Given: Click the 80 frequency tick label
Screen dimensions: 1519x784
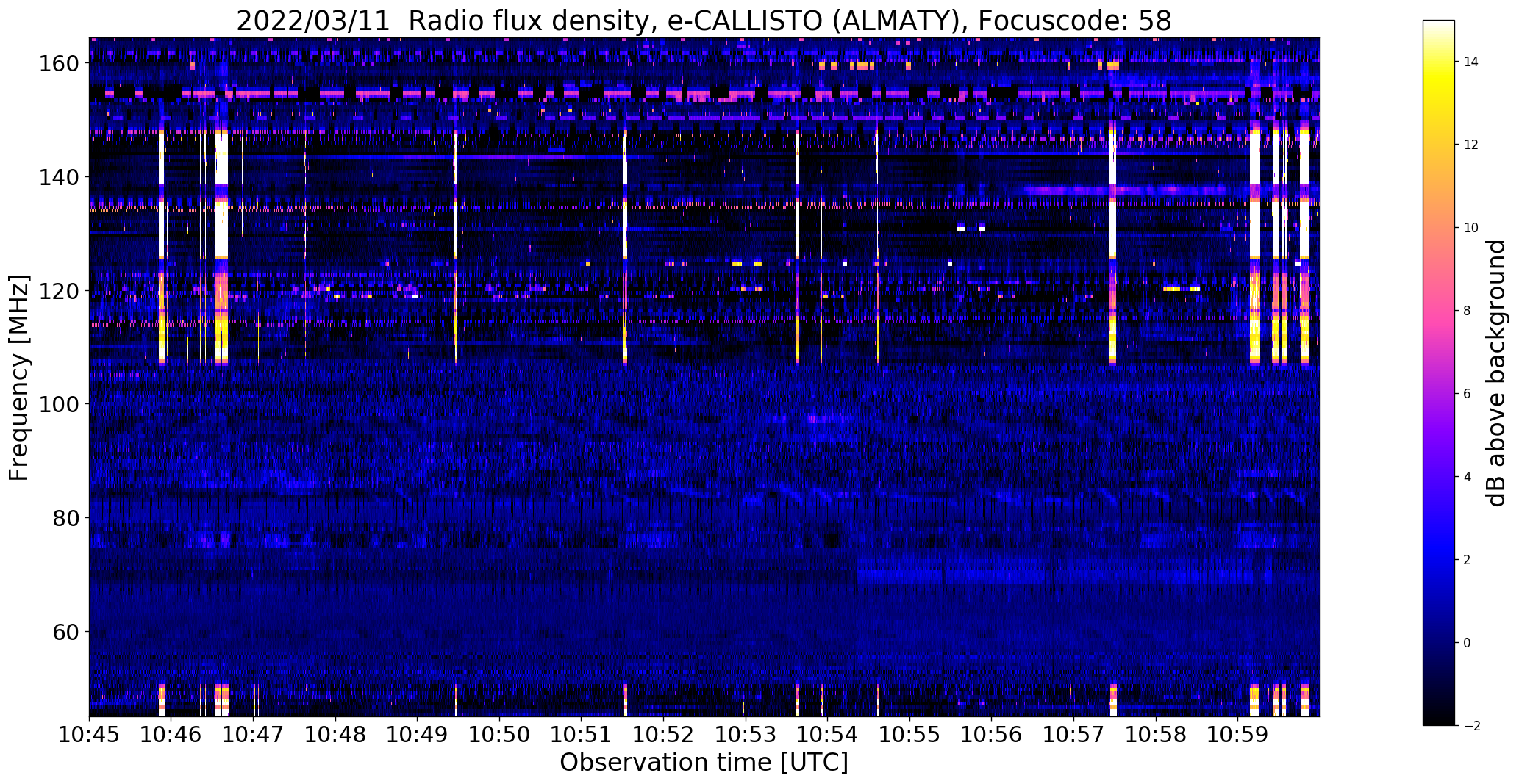Looking at the screenshot, I should (x=65, y=518).
